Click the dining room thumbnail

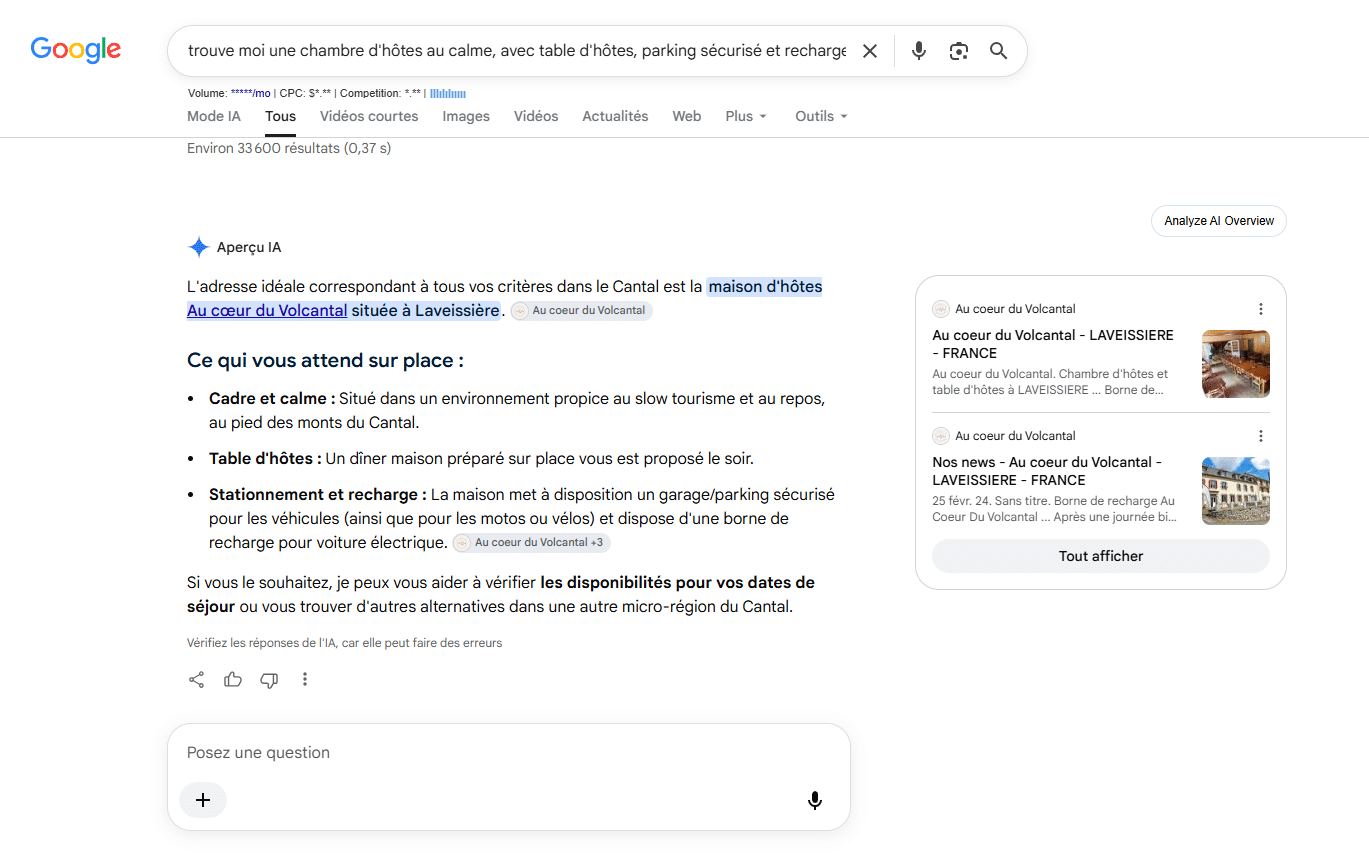[1236, 364]
